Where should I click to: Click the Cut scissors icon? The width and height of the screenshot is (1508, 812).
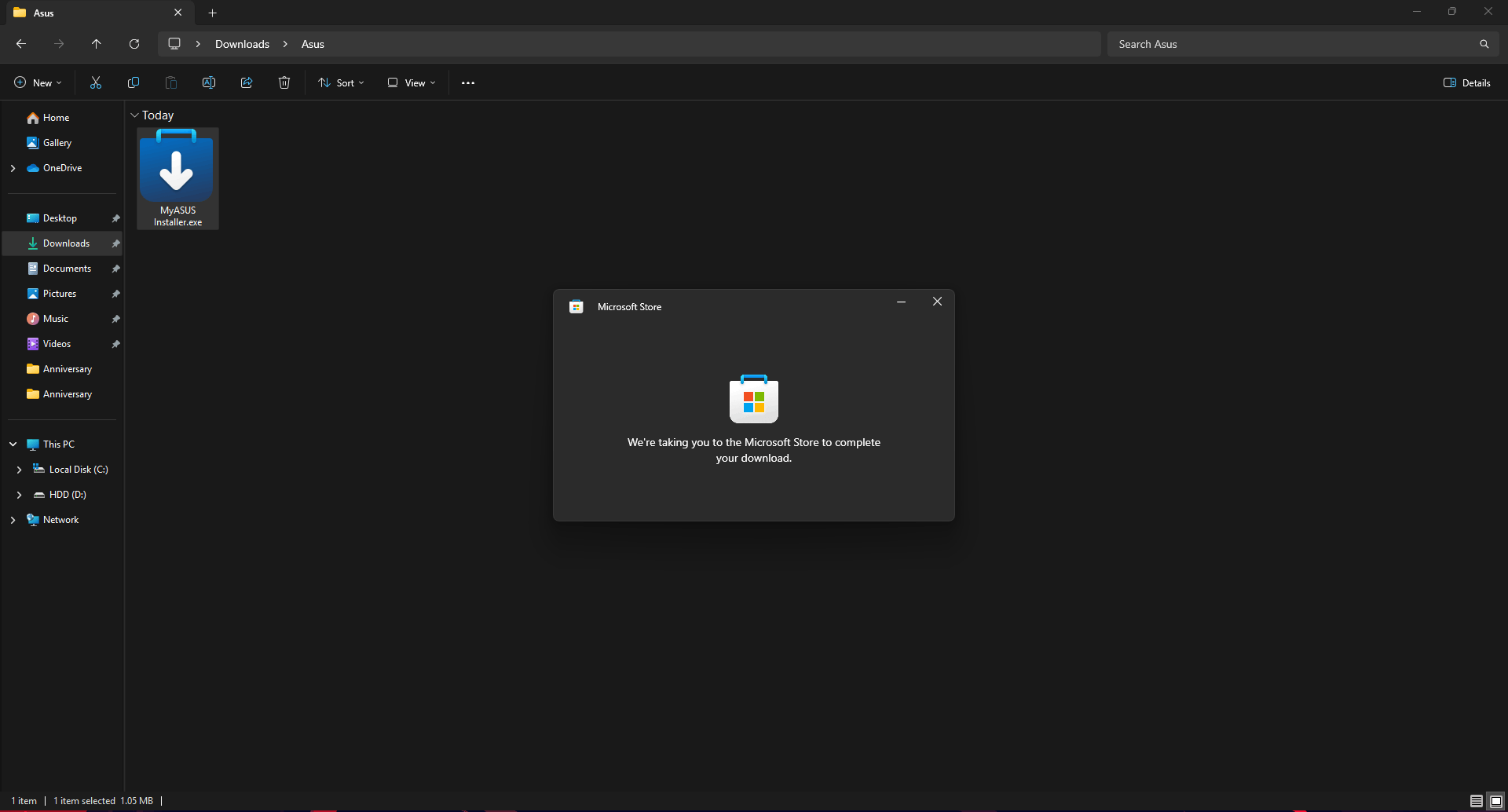96,82
